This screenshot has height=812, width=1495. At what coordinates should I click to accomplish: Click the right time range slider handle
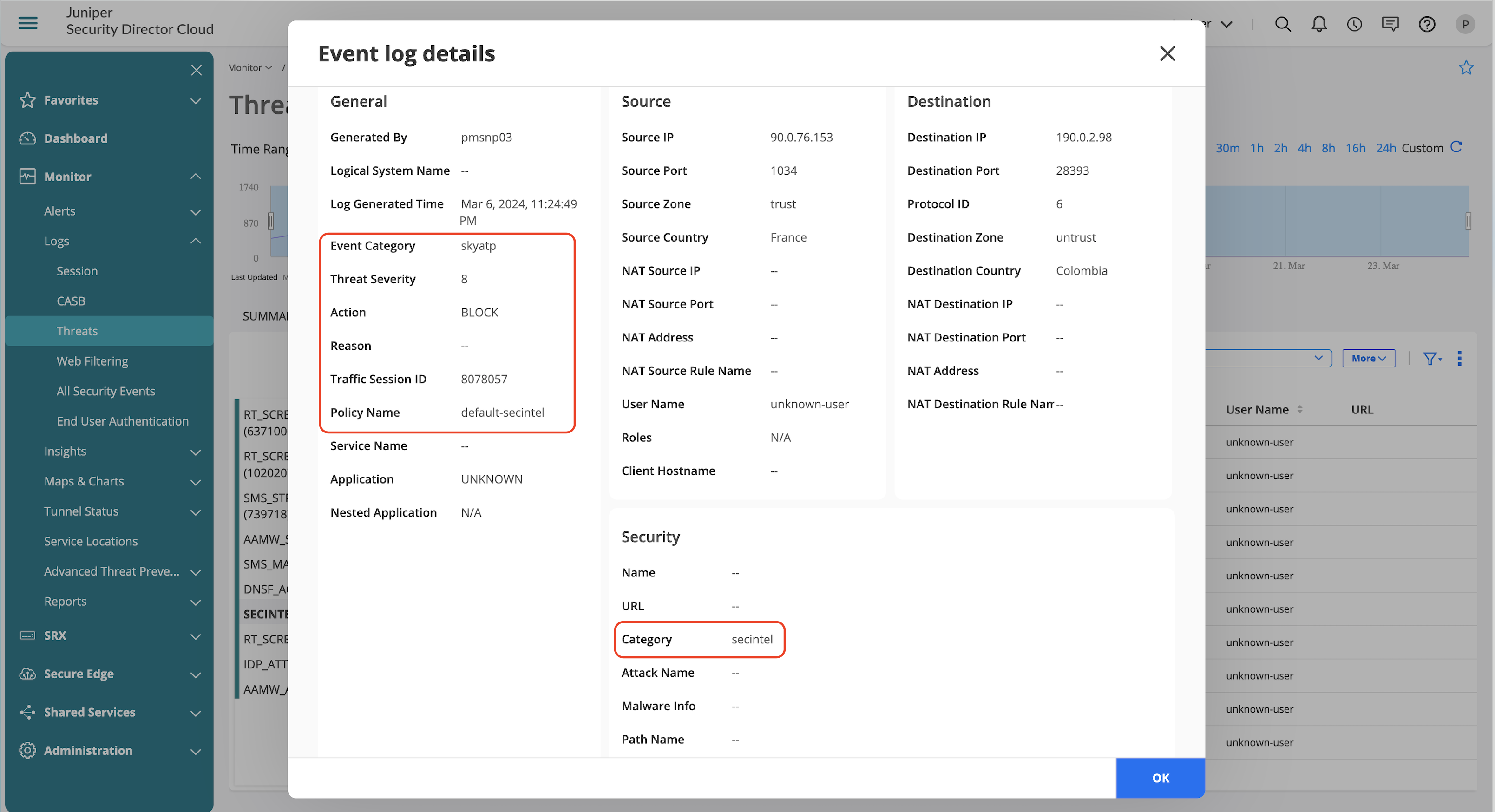pyautogui.click(x=1469, y=221)
